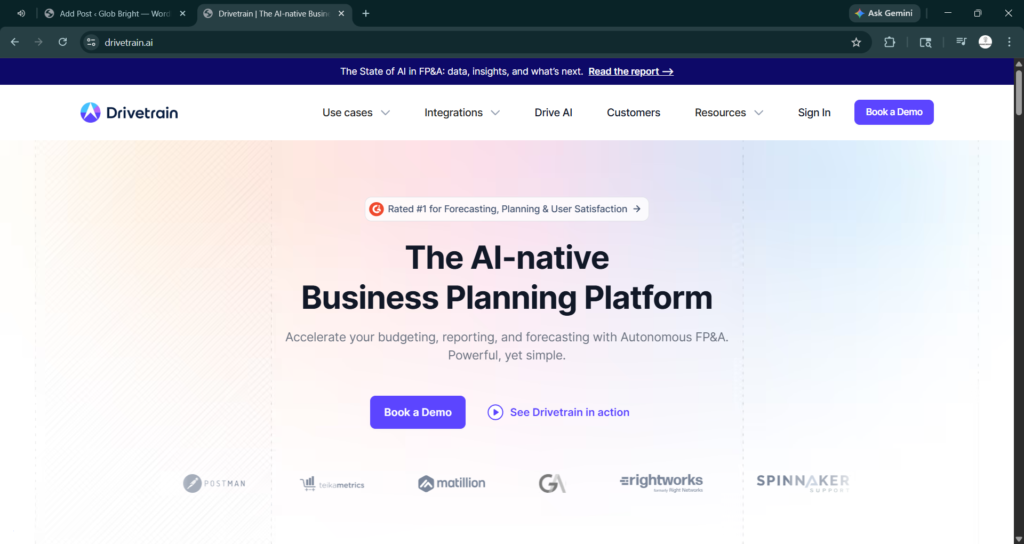Click the Drivetrain logo in the header
Screen dimensions: 1024x544
point(129,113)
